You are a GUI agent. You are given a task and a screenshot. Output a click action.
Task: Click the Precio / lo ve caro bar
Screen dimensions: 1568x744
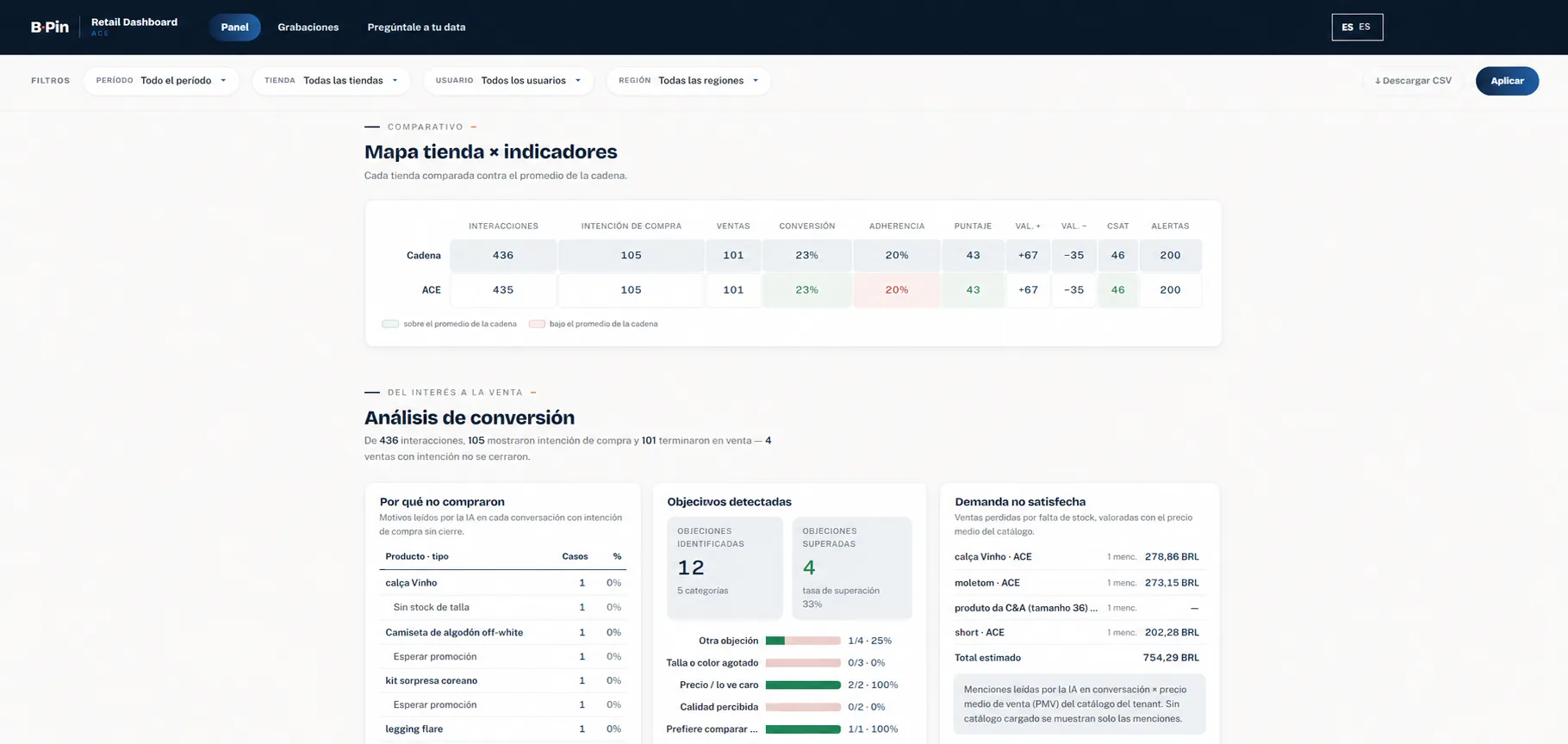803,685
